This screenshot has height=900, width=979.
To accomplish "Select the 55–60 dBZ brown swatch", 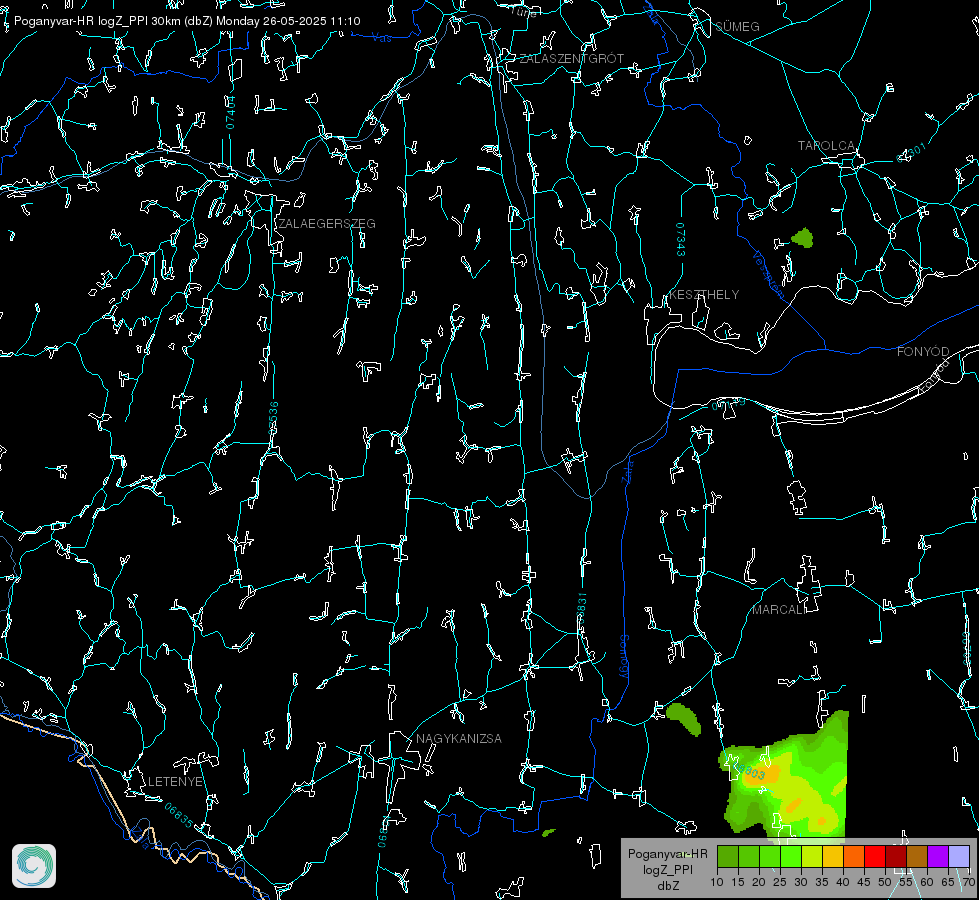I will coord(917,856).
